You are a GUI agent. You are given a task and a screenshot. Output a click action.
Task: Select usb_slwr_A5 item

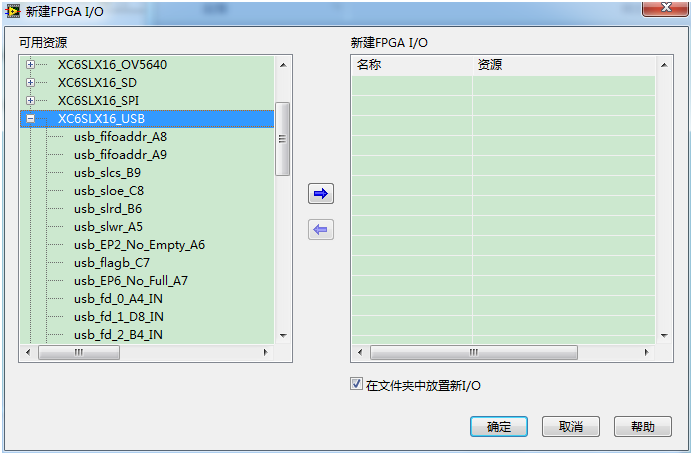tap(108, 227)
